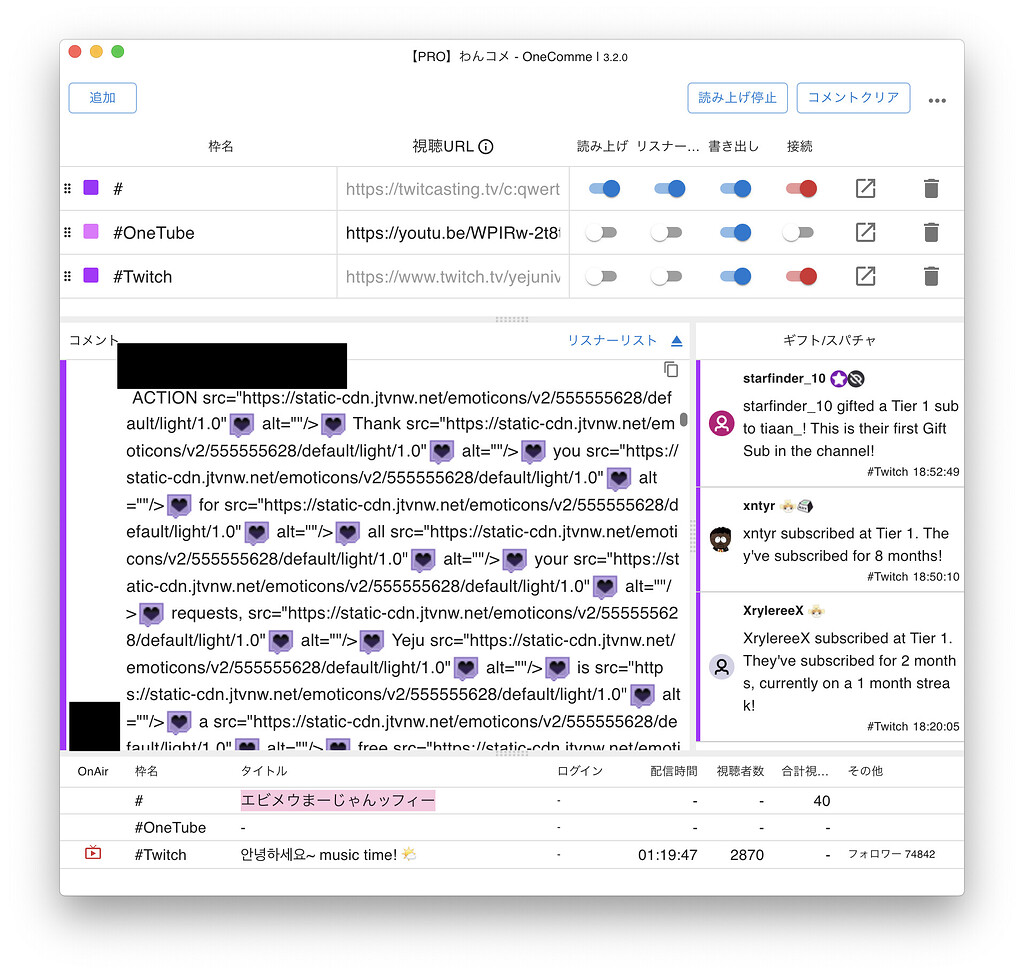The height and width of the screenshot is (975, 1024).
Task: Pop out the first # frame window
Action: [865, 188]
